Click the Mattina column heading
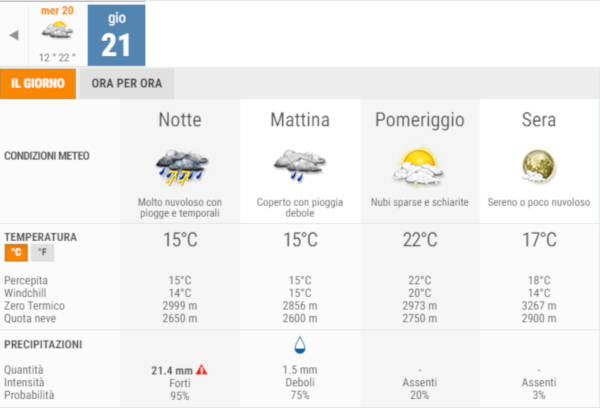This screenshot has width=600, height=408. [300, 119]
